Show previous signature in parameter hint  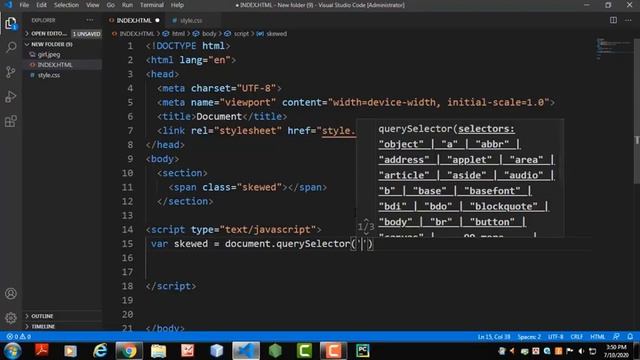[366, 220]
